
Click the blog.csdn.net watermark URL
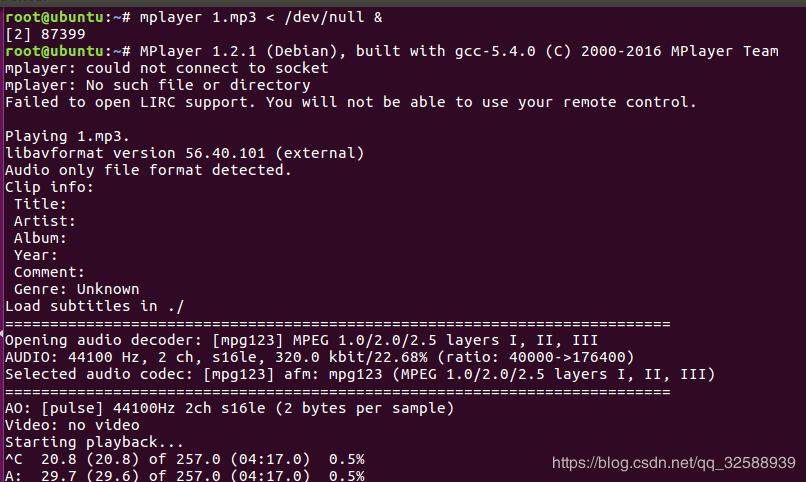tap(674, 463)
